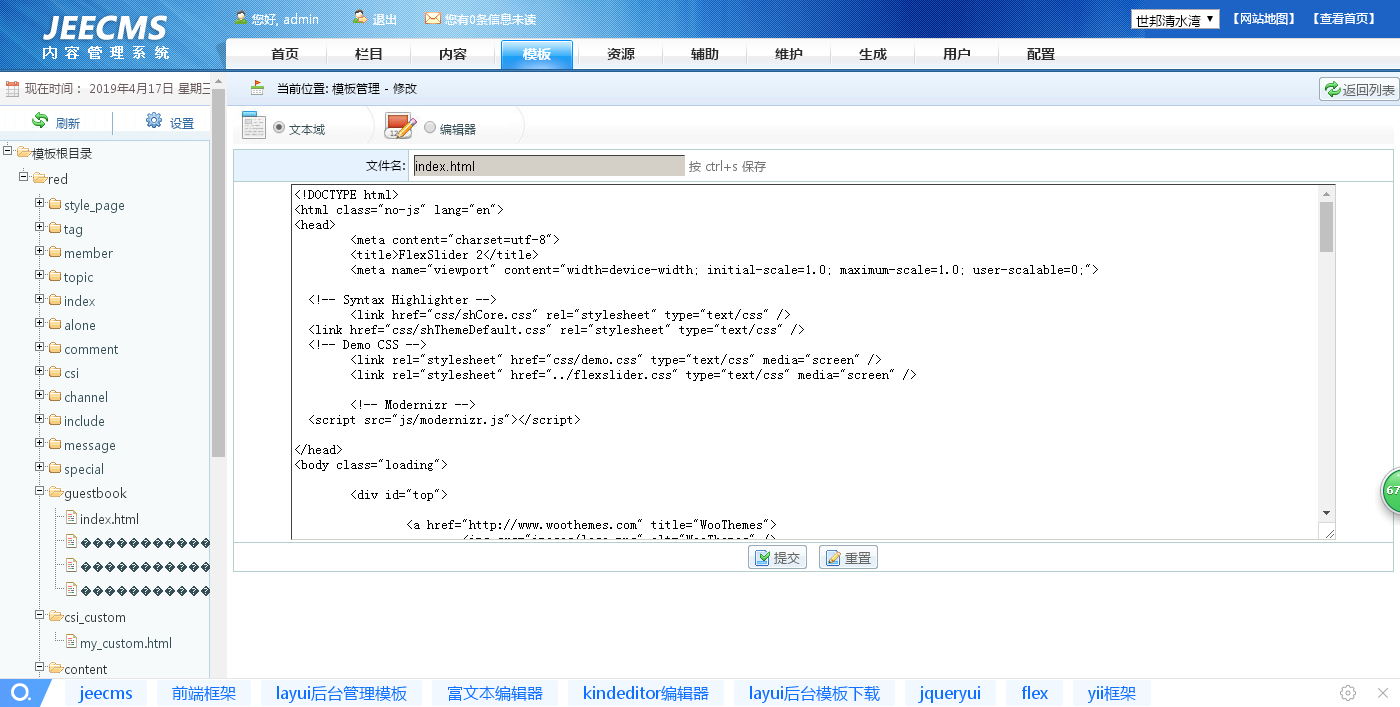1400x707 pixels.
Task: Select the content folder tree item
Action: (86, 669)
